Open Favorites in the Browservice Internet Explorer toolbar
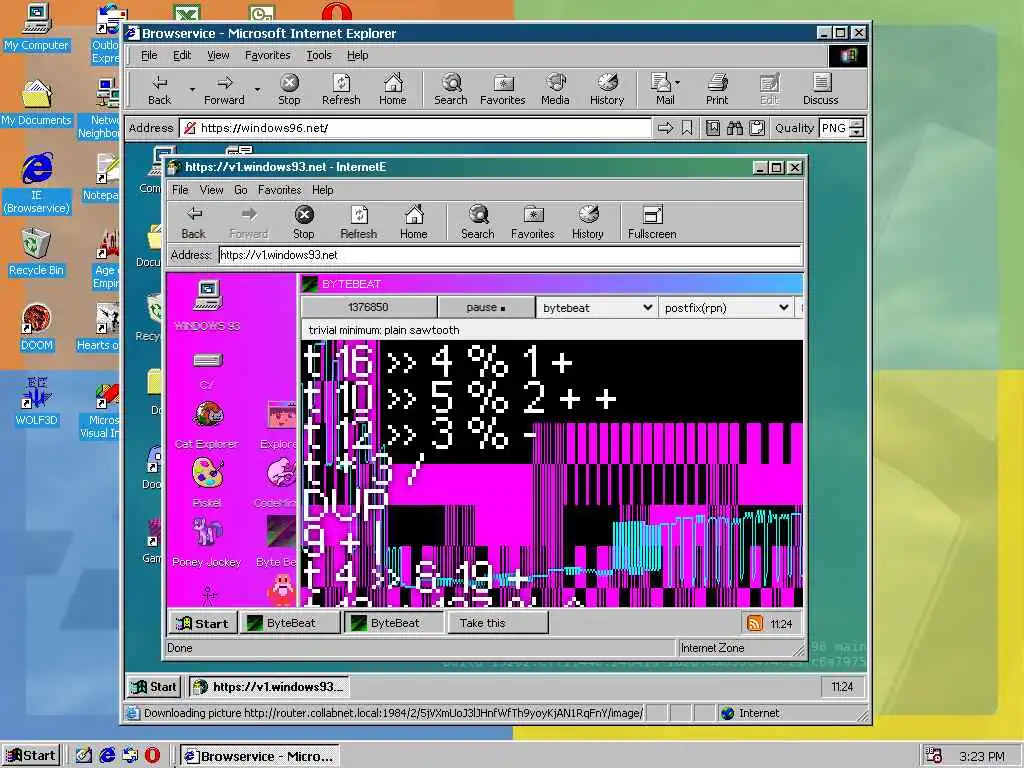The height and width of the screenshot is (768, 1024). 503,89
